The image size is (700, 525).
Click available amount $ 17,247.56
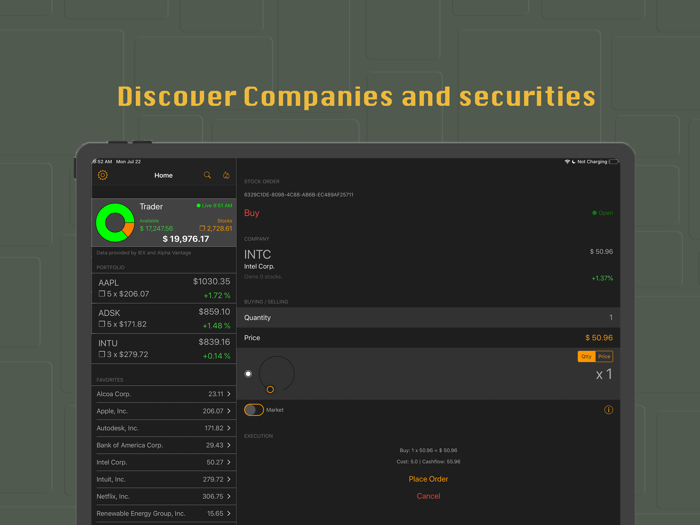coord(156,229)
